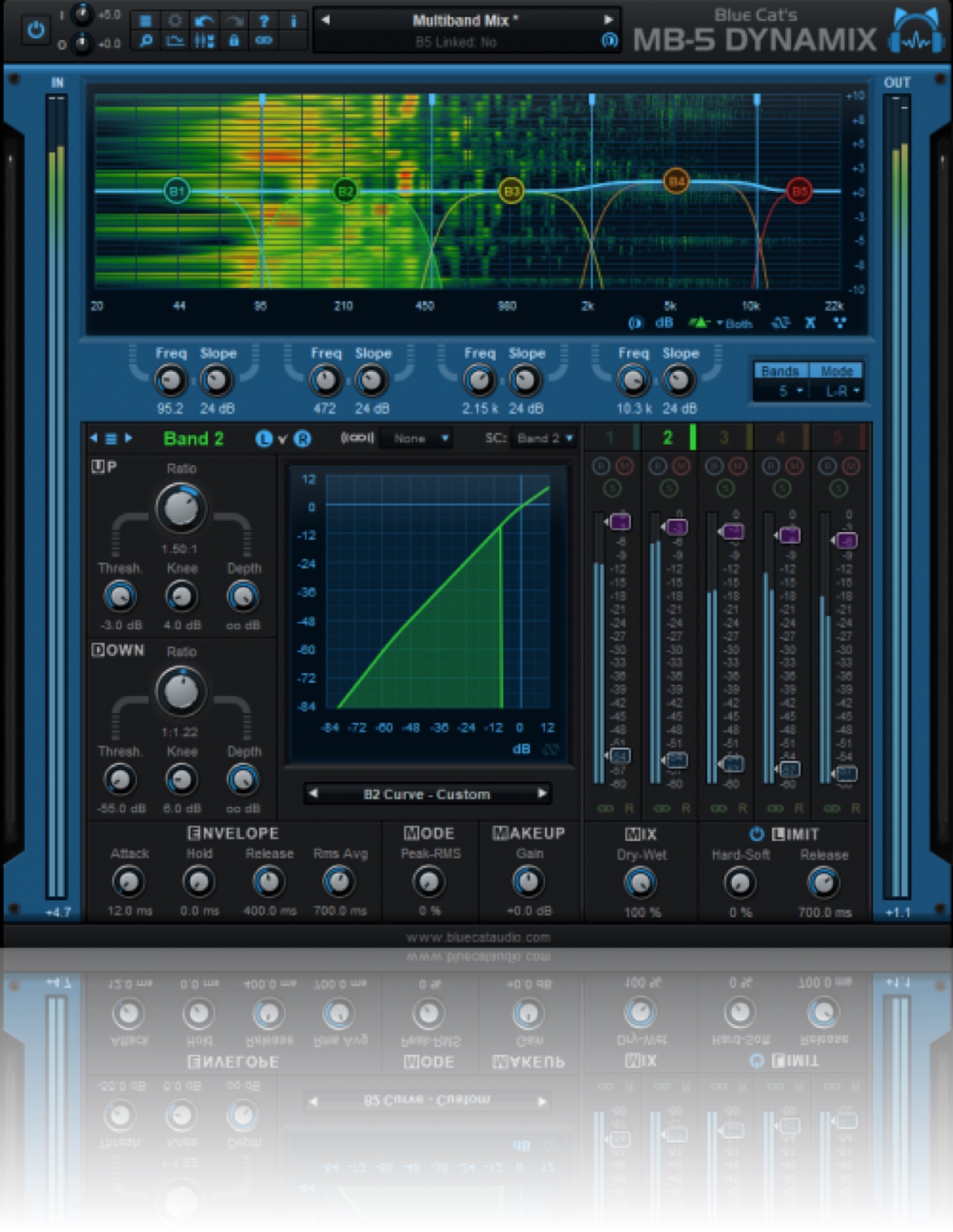
Task: Open the band list menu icon
Action: [111, 438]
